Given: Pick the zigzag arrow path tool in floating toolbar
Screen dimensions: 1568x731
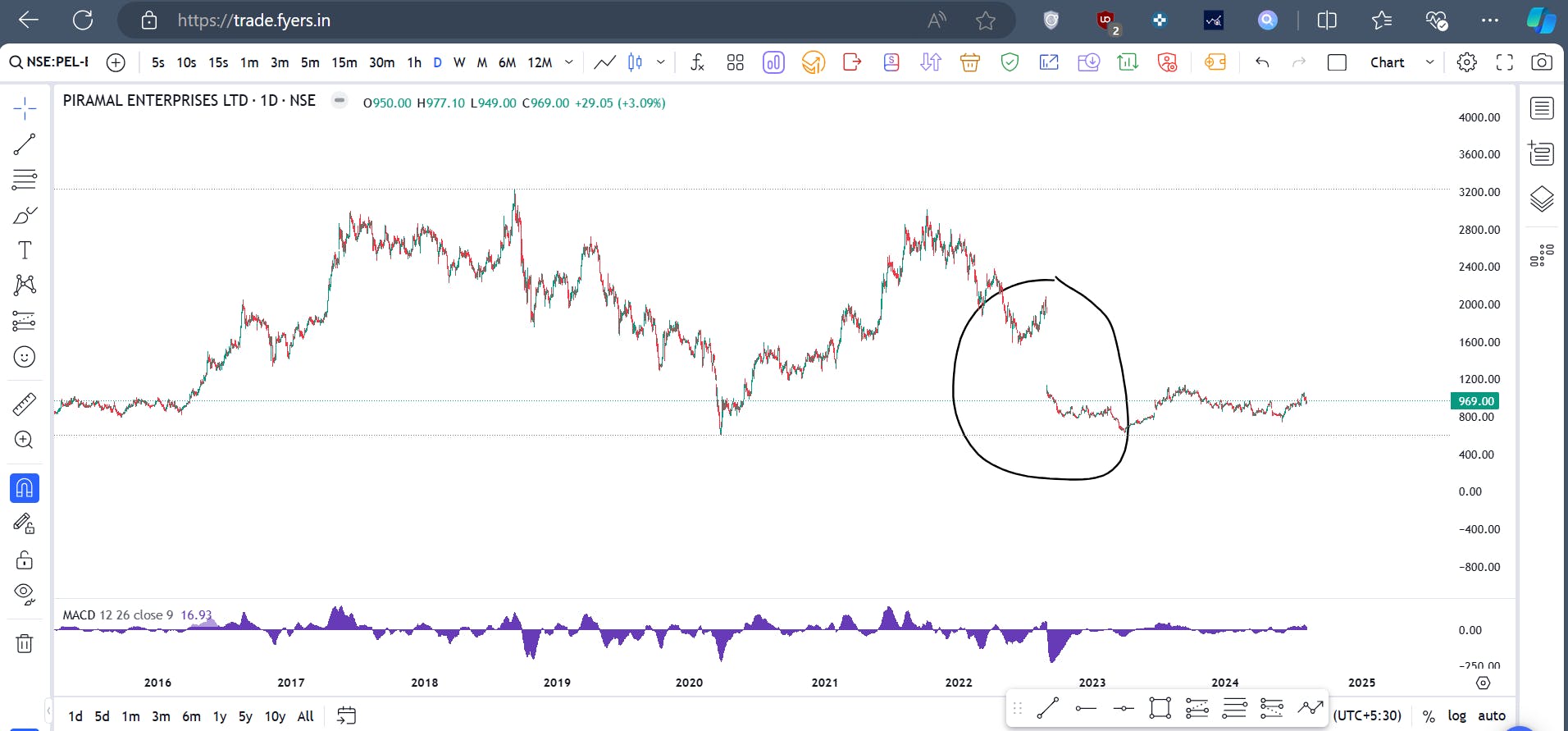Looking at the screenshot, I should tap(1310, 708).
